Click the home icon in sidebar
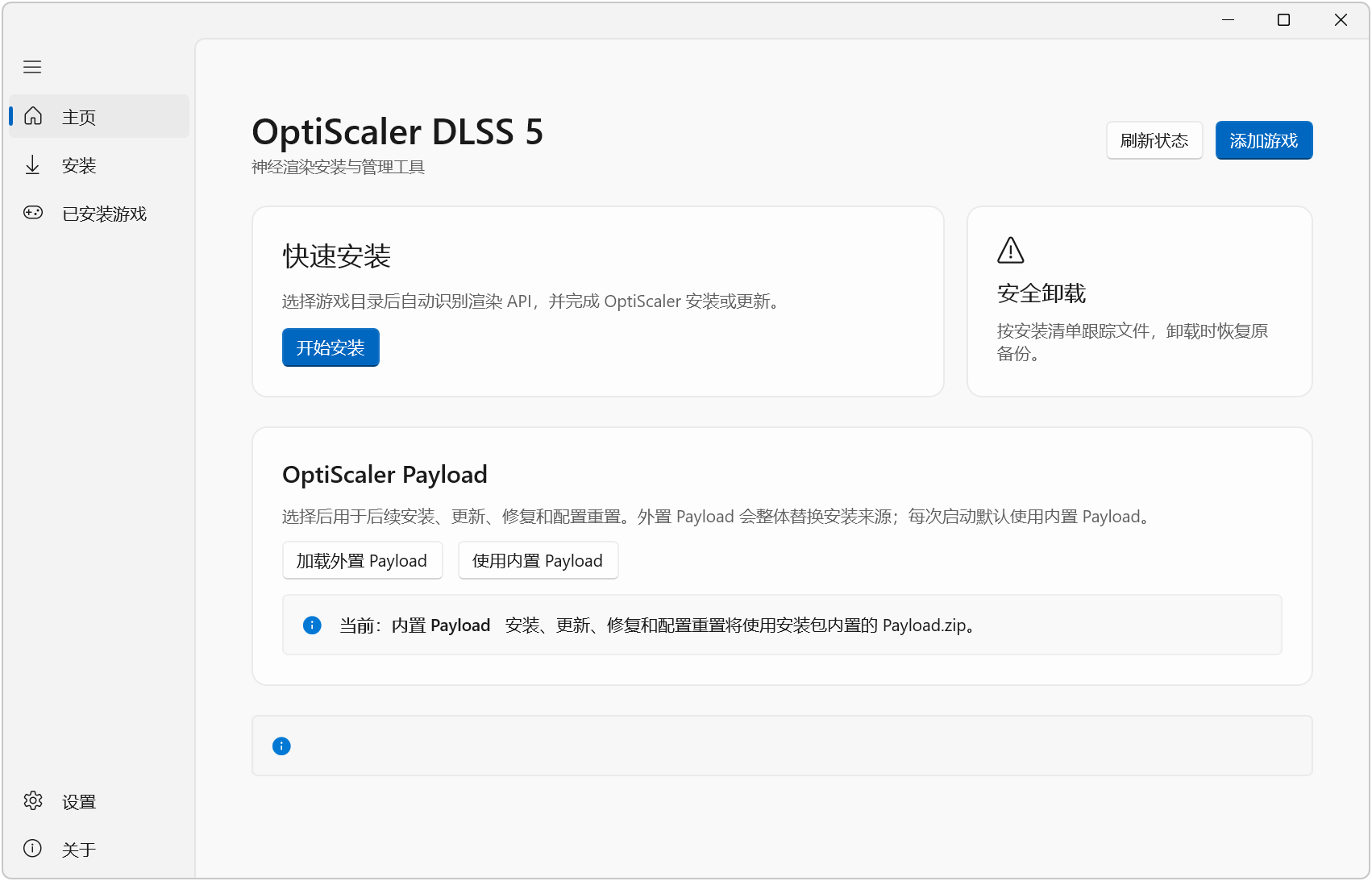The height and width of the screenshot is (881, 1372). point(33,116)
